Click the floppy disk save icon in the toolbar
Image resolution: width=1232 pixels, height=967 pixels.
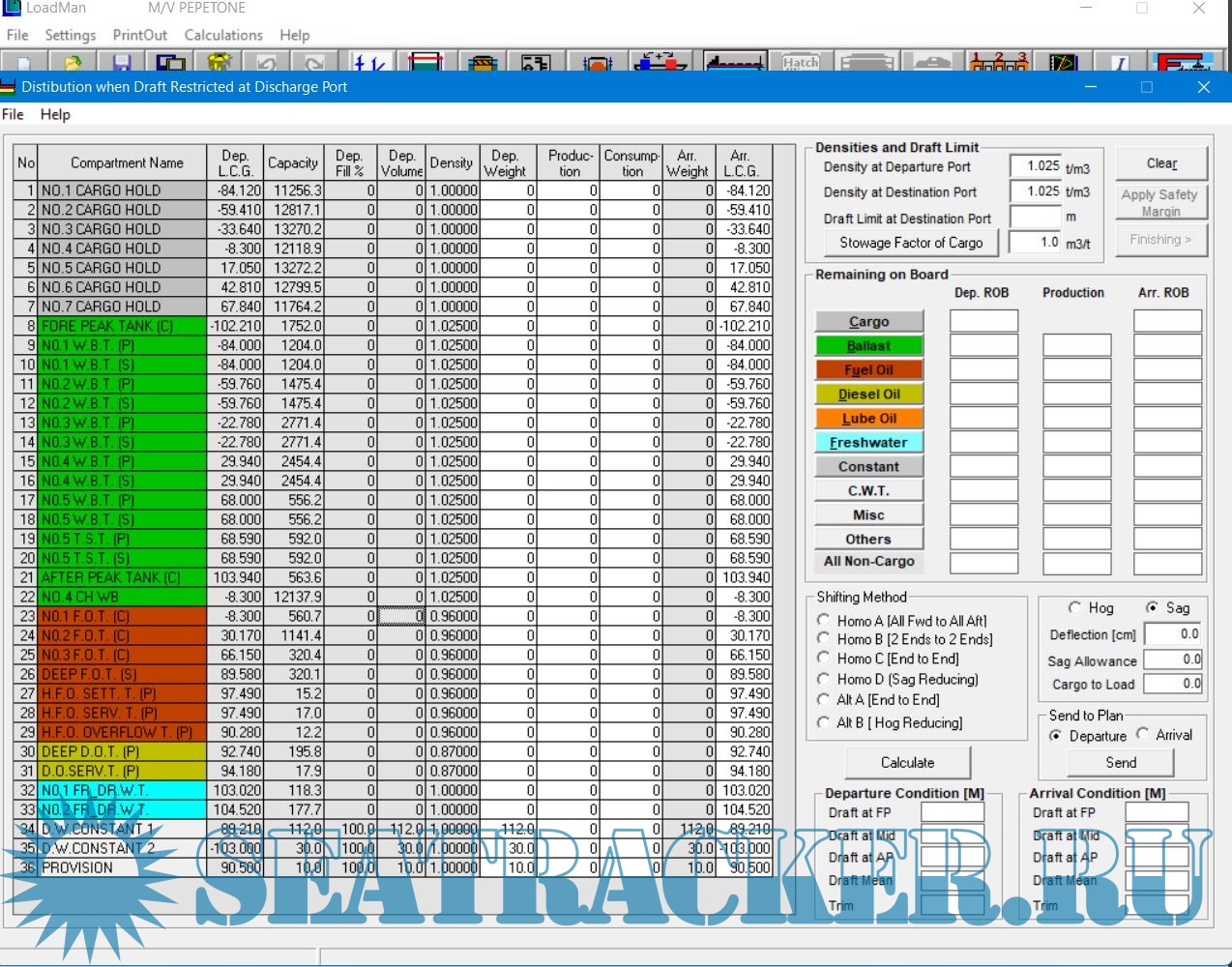pyautogui.click(x=122, y=64)
